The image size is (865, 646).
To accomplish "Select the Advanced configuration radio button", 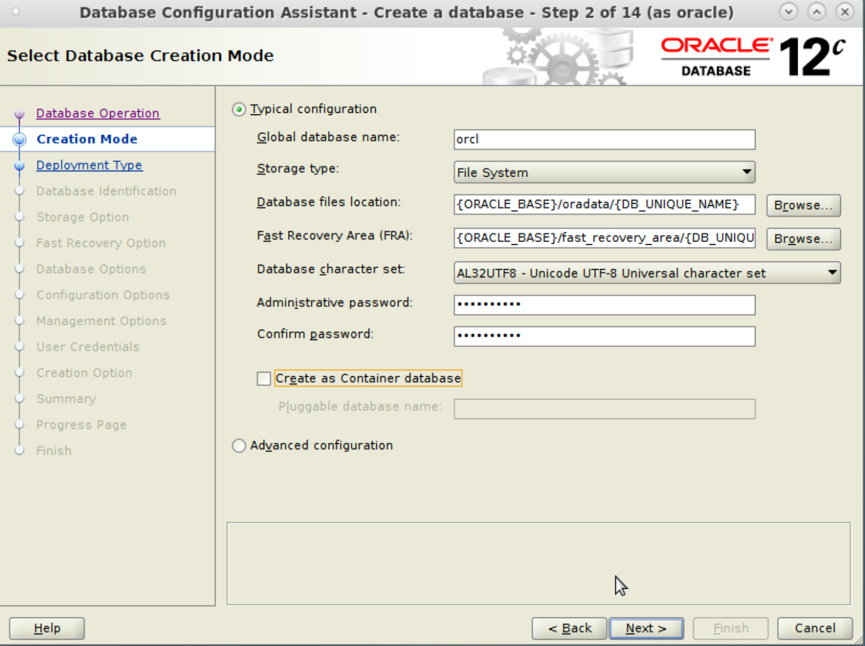I will coord(238,445).
